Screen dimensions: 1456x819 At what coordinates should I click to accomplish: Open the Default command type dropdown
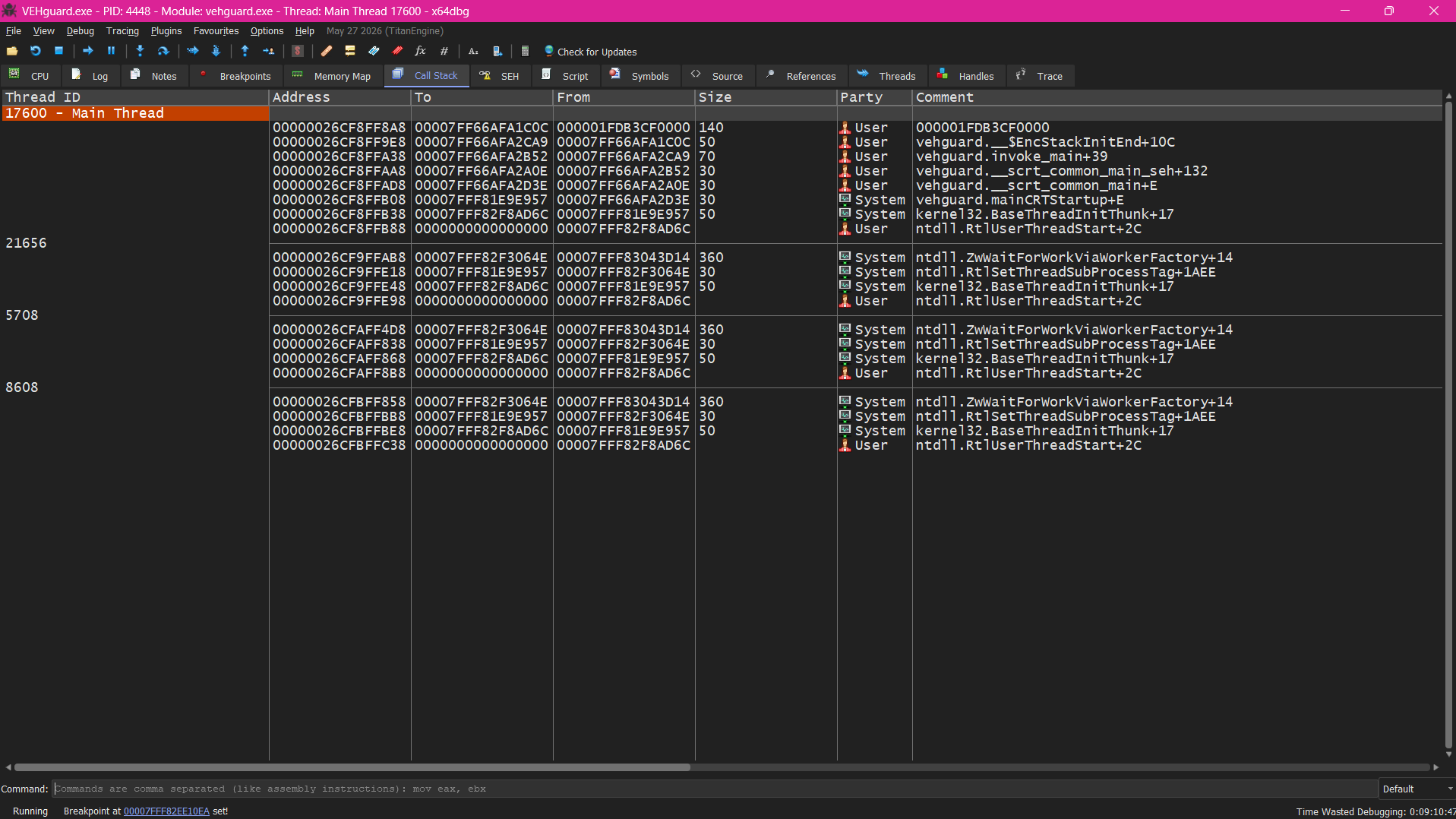tap(1417, 789)
